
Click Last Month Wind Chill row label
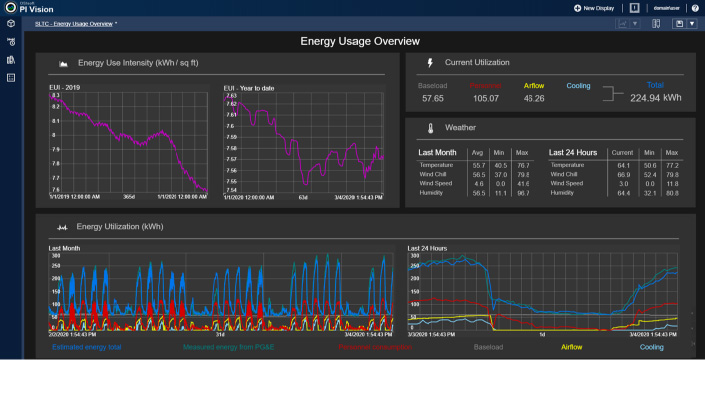pos(433,174)
